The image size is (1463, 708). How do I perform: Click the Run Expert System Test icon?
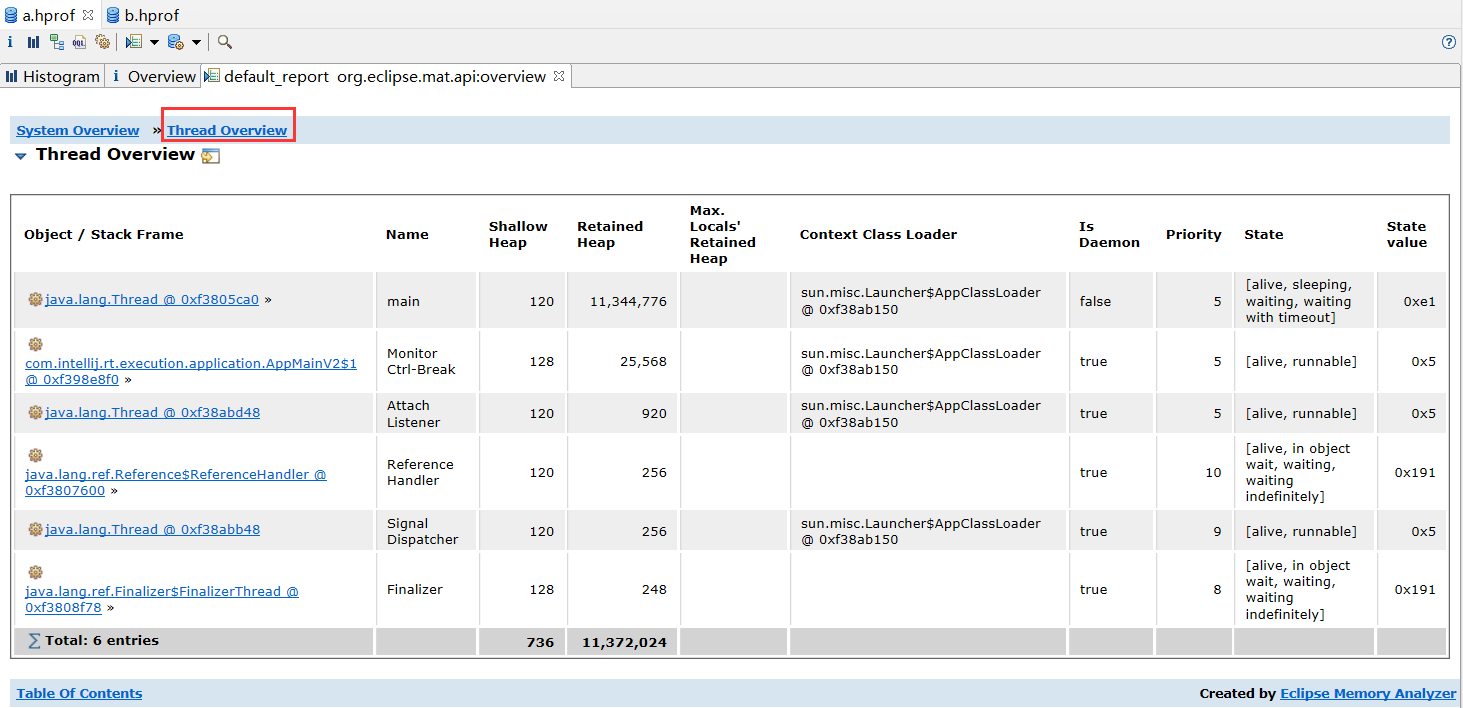pos(133,42)
